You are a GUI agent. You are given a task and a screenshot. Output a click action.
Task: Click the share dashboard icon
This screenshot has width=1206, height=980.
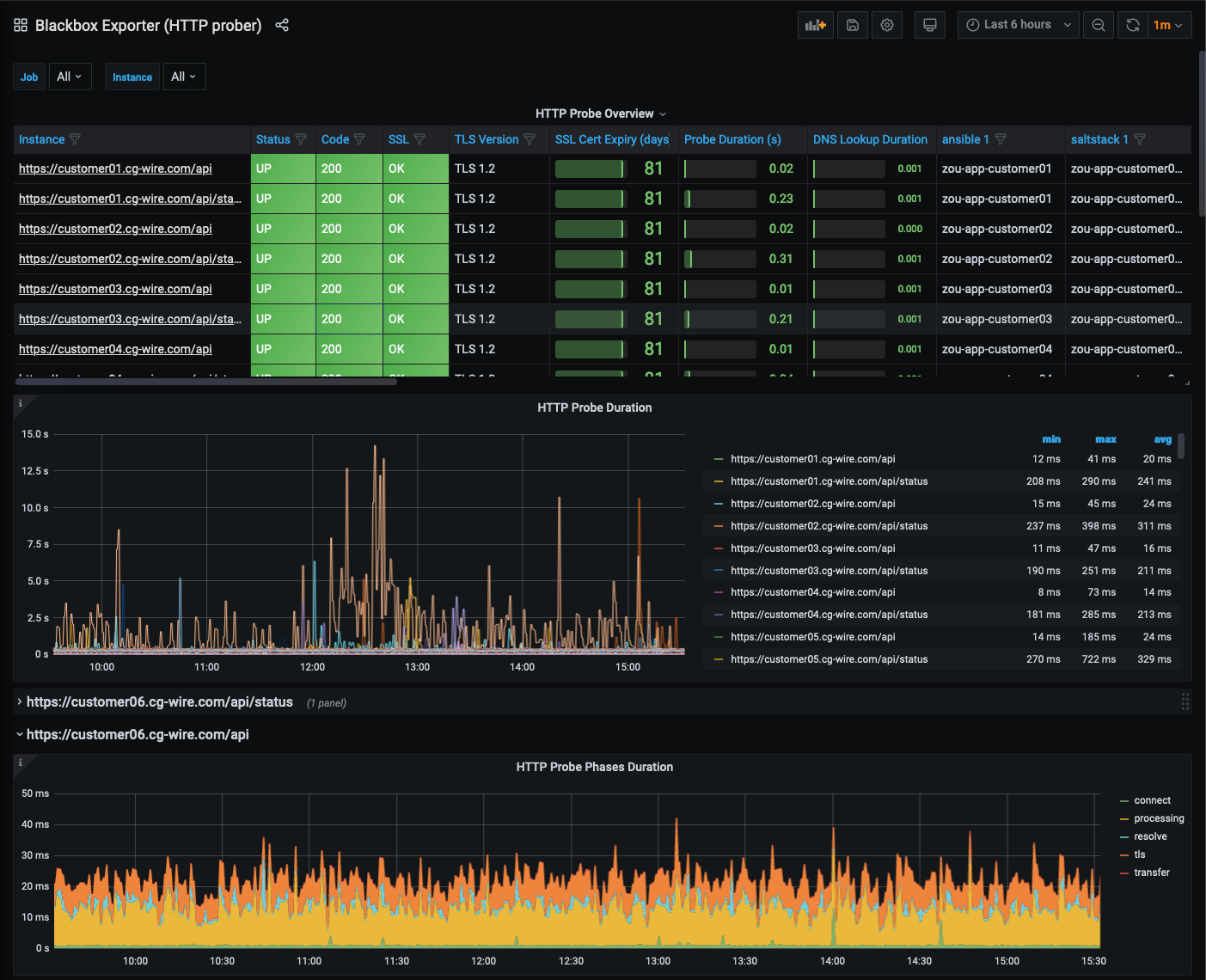[x=282, y=25]
